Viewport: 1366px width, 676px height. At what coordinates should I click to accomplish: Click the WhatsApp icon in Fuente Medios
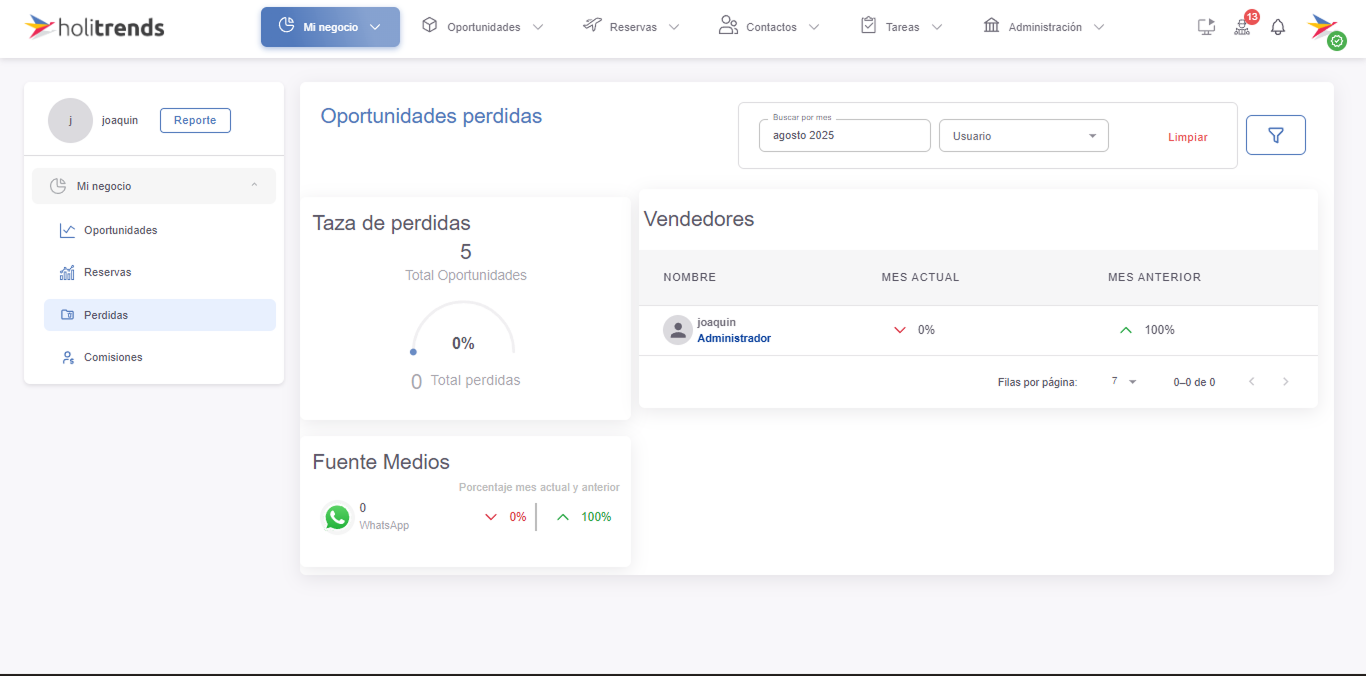point(338,517)
